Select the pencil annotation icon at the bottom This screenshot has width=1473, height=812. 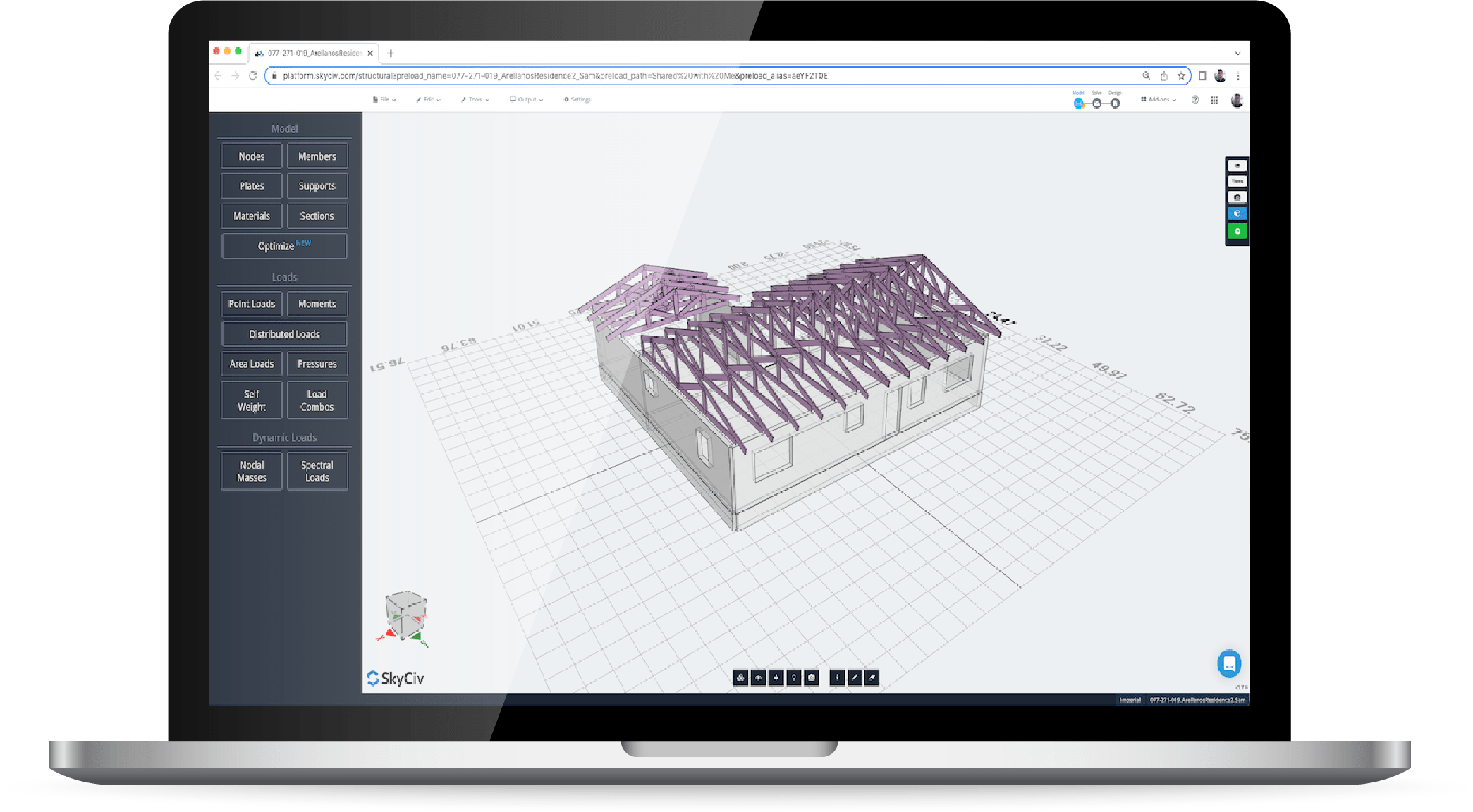click(x=855, y=678)
